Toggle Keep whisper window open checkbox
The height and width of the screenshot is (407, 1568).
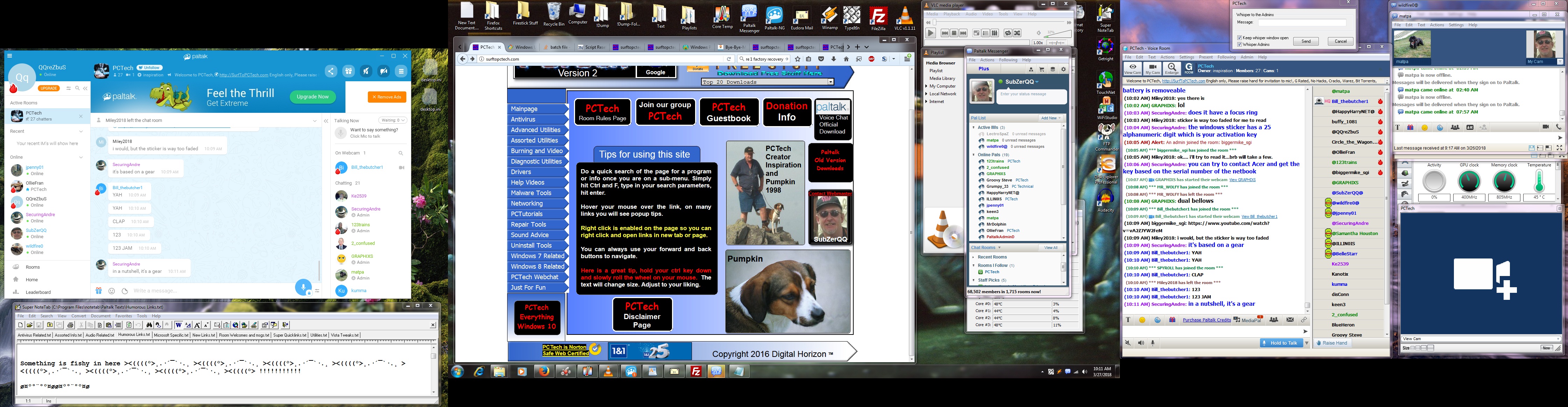pyautogui.click(x=1239, y=38)
